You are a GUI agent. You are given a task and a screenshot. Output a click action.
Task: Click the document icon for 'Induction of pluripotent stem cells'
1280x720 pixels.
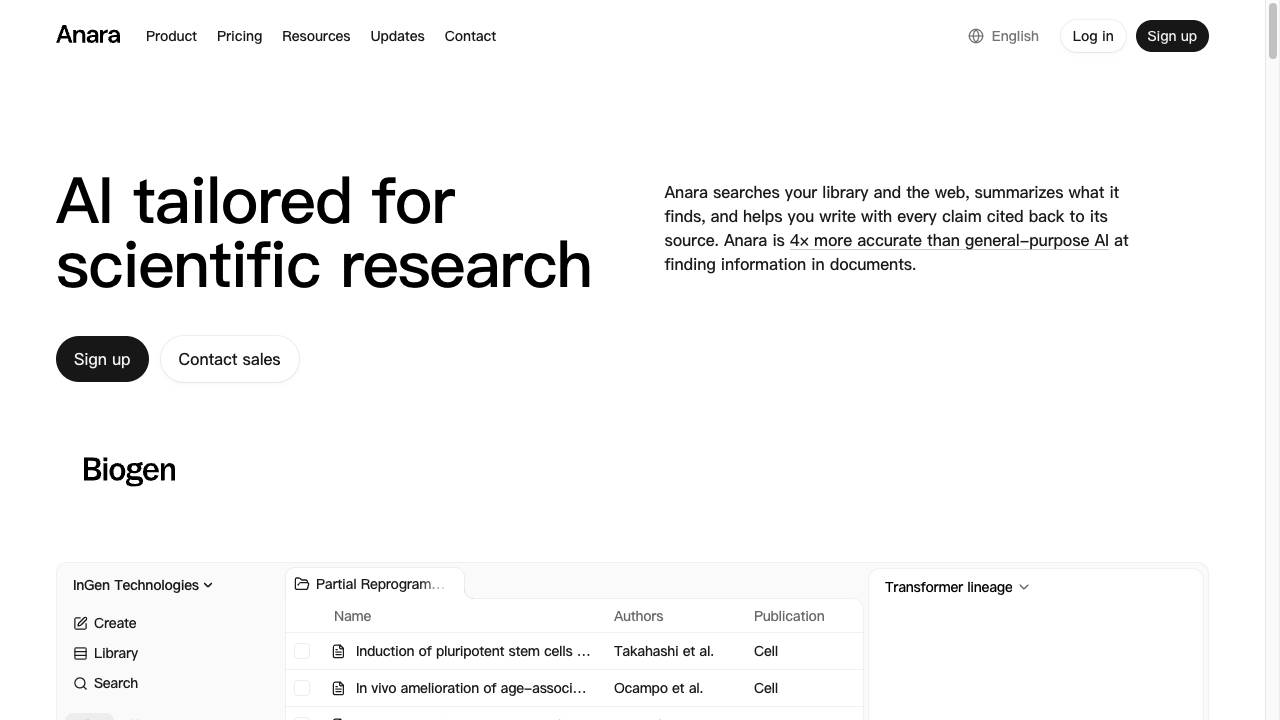click(x=338, y=651)
